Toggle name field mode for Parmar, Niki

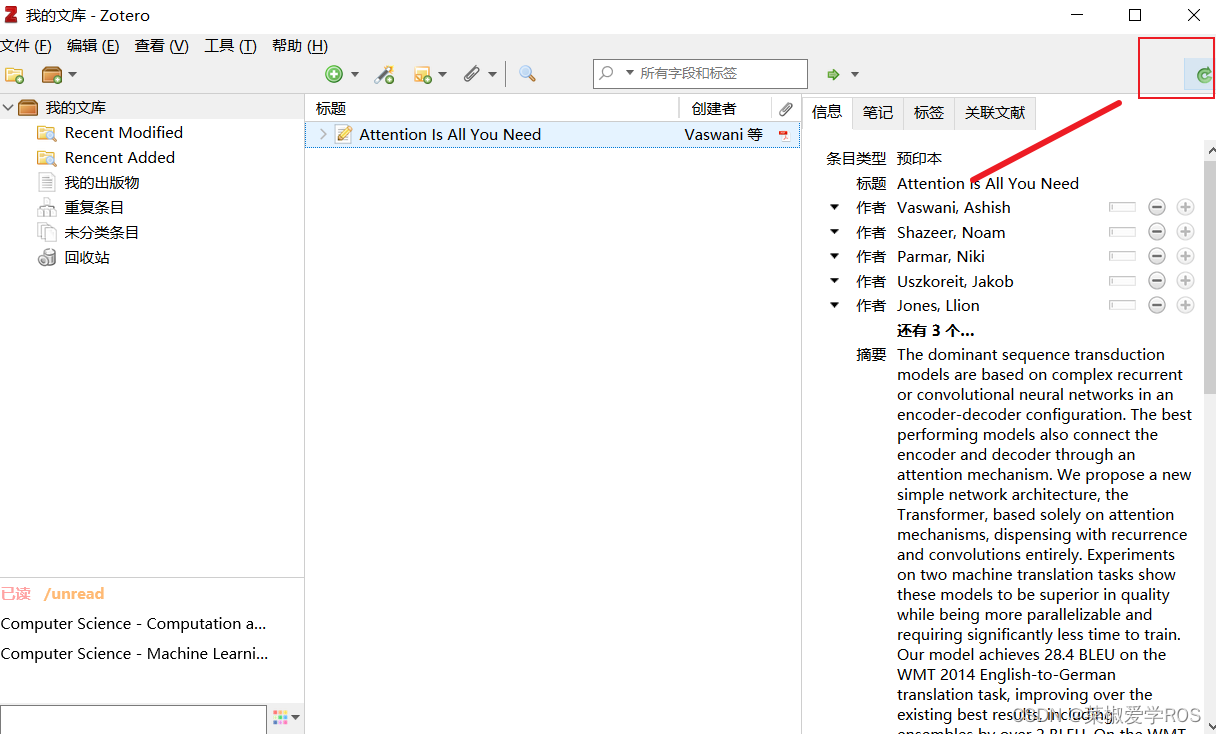click(1122, 256)
